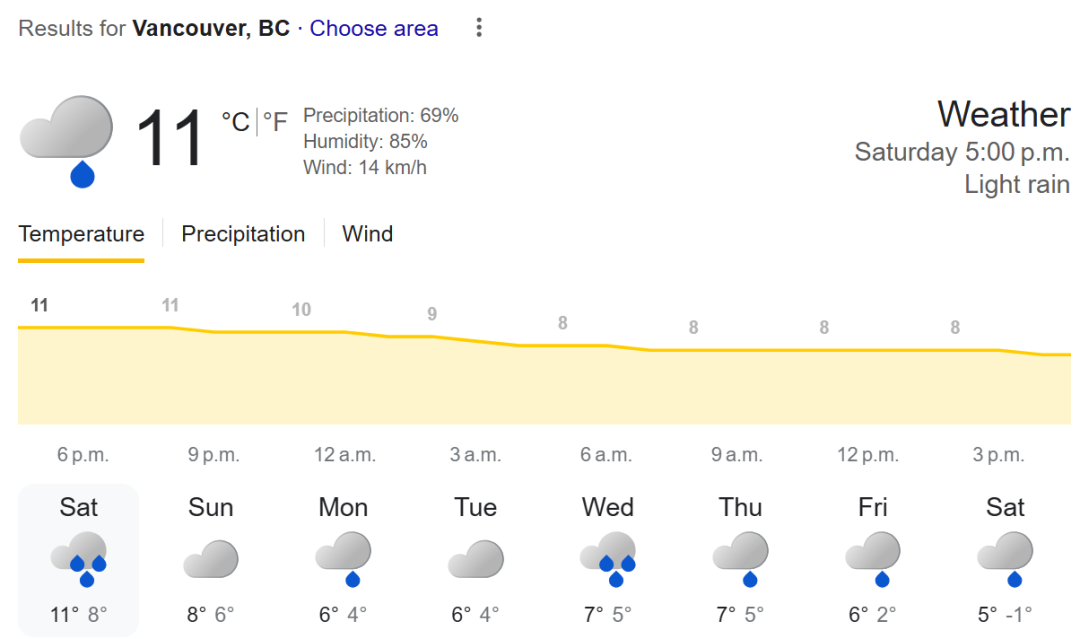Select the last Saturday forecast icon
The image size is (1080, 639).
point(1005,558)
